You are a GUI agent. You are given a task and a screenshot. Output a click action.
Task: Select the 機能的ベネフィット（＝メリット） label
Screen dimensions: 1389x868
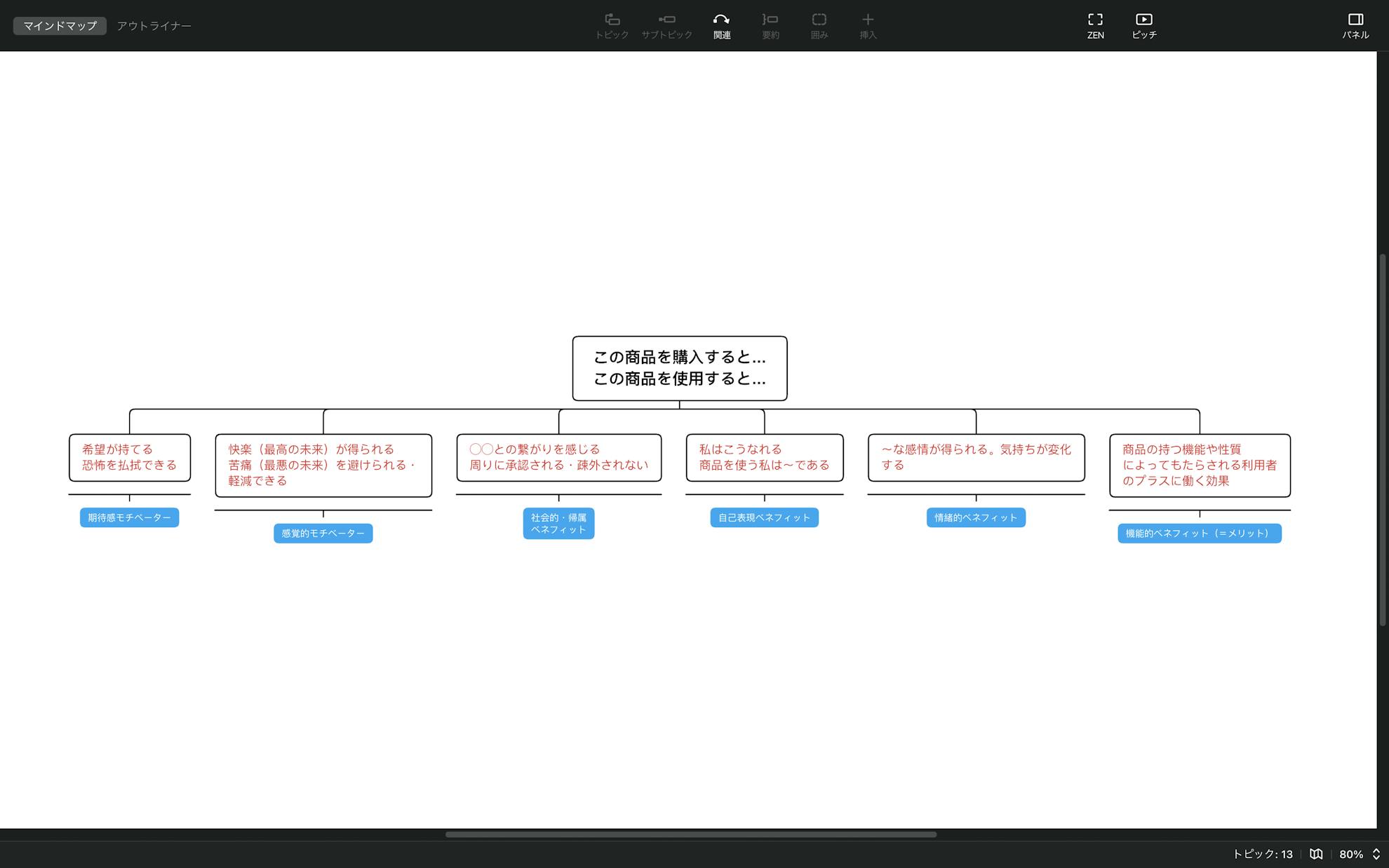coord(1199,534)
